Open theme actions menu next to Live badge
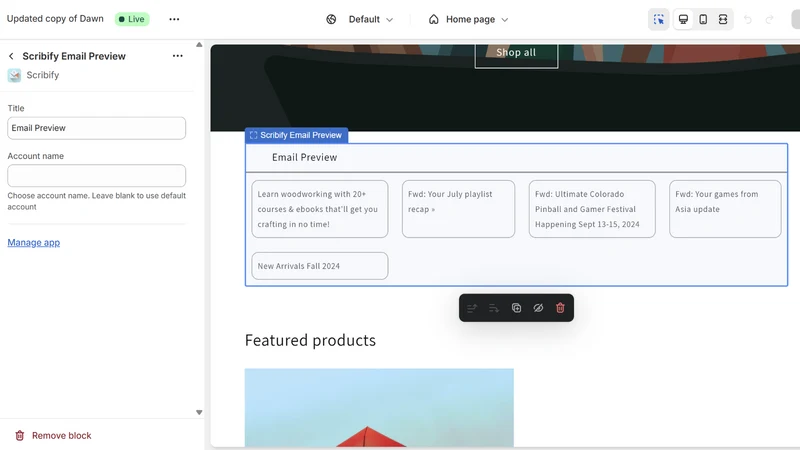The width and height of the screenshot is (800, 450). 174,19
